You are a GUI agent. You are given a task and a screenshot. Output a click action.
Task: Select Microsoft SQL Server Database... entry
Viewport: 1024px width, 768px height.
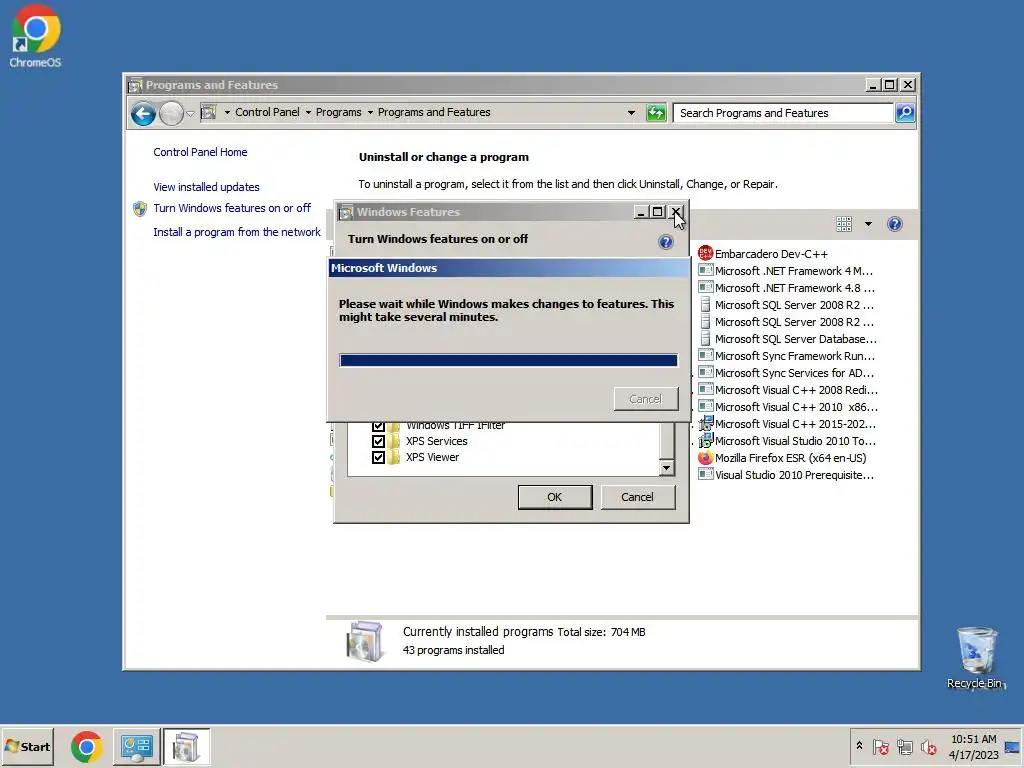[x=788, y=339]
